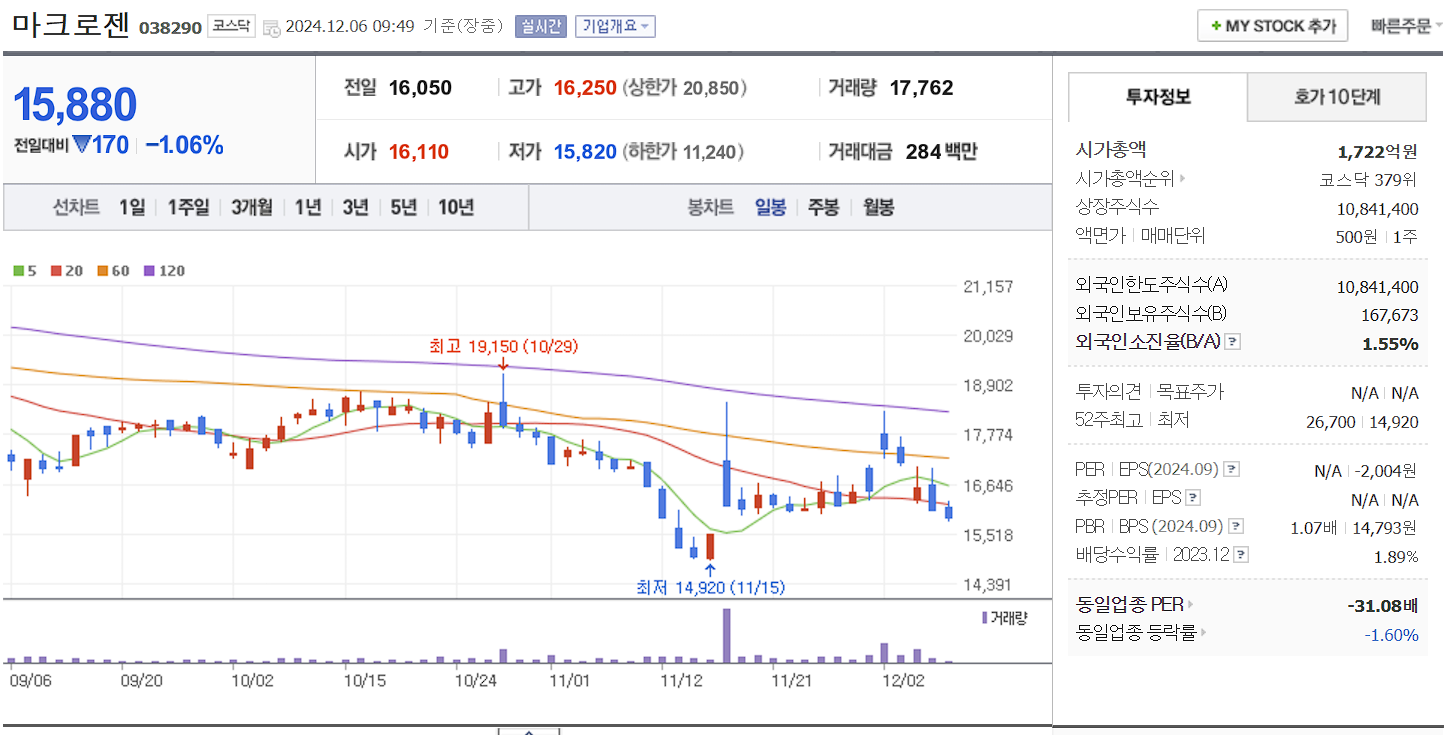Image resolution: width=1449 pixels, height=735 pixels.
Task: Open the 빠른주문 dropdown
Action: tap(1403, 25)
